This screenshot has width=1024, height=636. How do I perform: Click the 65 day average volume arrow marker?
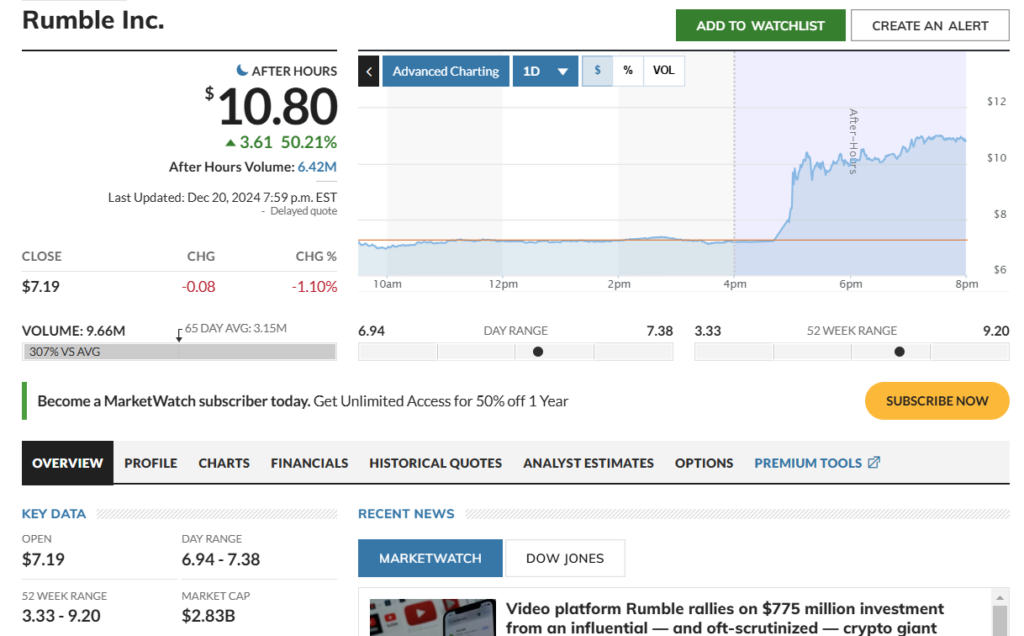[x=179, y=335]
